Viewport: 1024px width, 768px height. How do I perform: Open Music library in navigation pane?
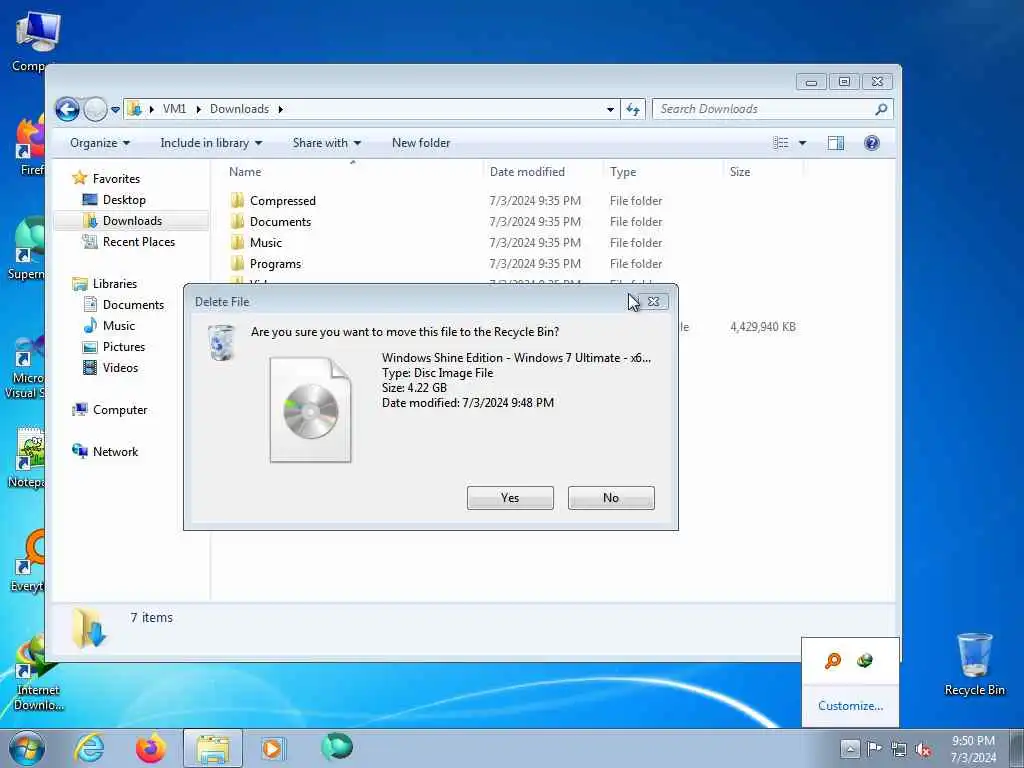click(119, 325)
